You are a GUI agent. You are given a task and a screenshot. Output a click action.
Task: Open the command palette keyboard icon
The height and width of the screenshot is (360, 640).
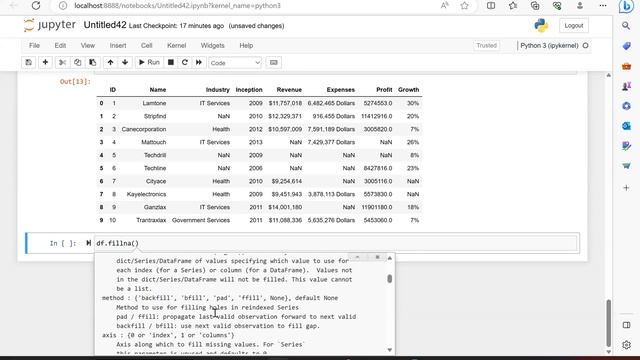(x=273, y=62)
